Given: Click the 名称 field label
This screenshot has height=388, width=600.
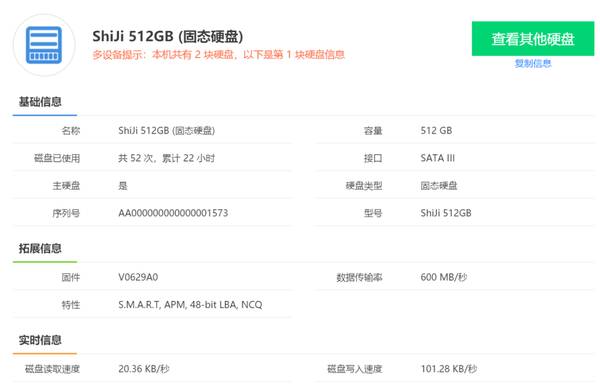Looking at the screenshot, I should 71,130.
